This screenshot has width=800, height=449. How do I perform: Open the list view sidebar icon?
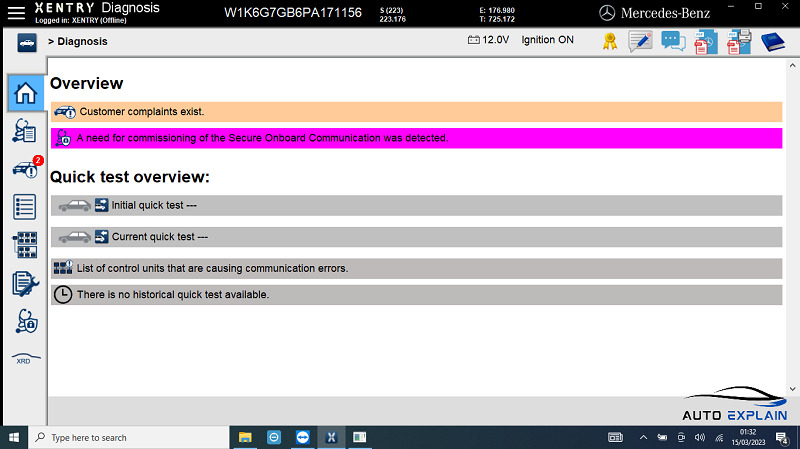[25, 207]
